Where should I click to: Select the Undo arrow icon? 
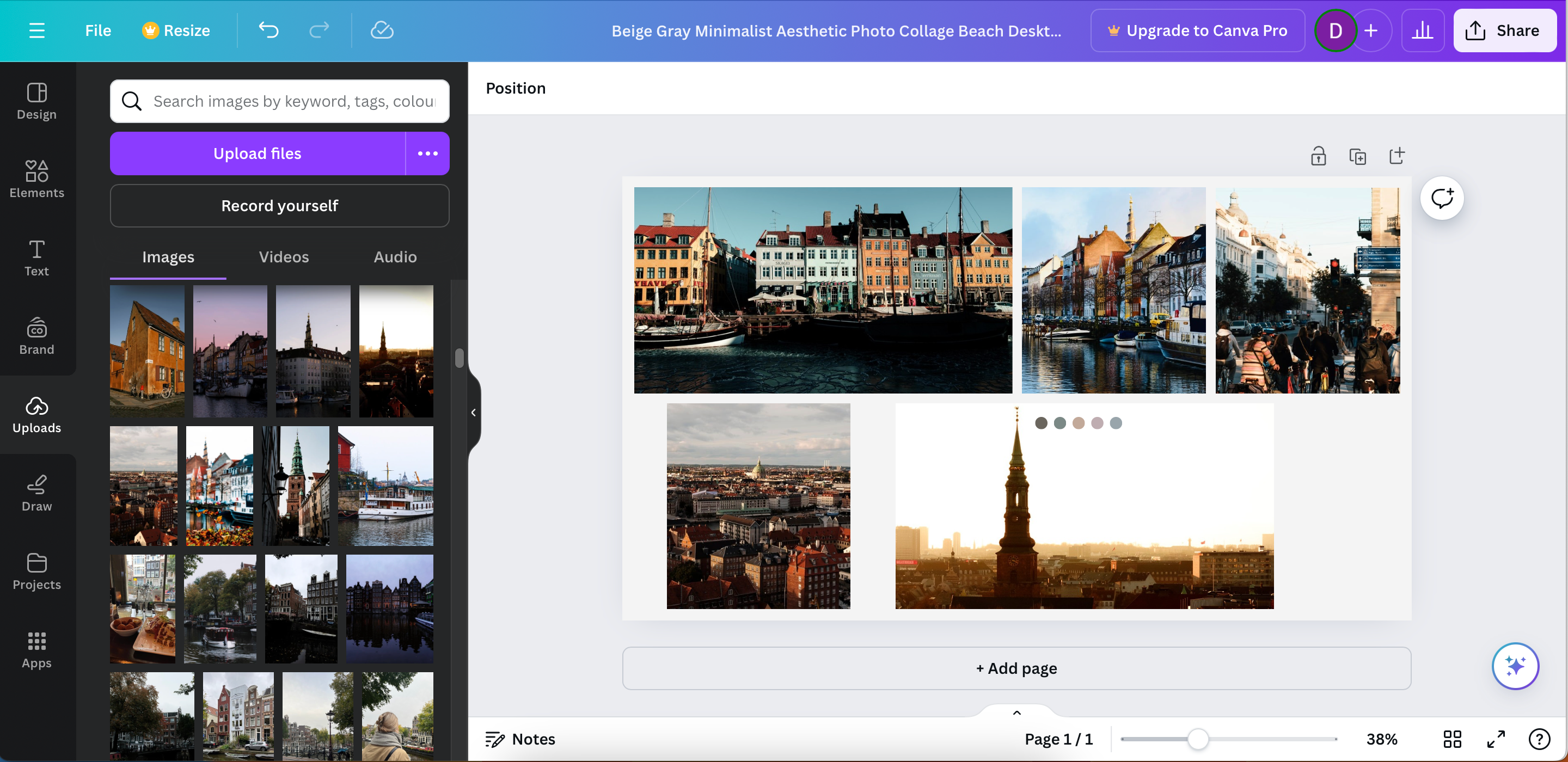(268, 30)
